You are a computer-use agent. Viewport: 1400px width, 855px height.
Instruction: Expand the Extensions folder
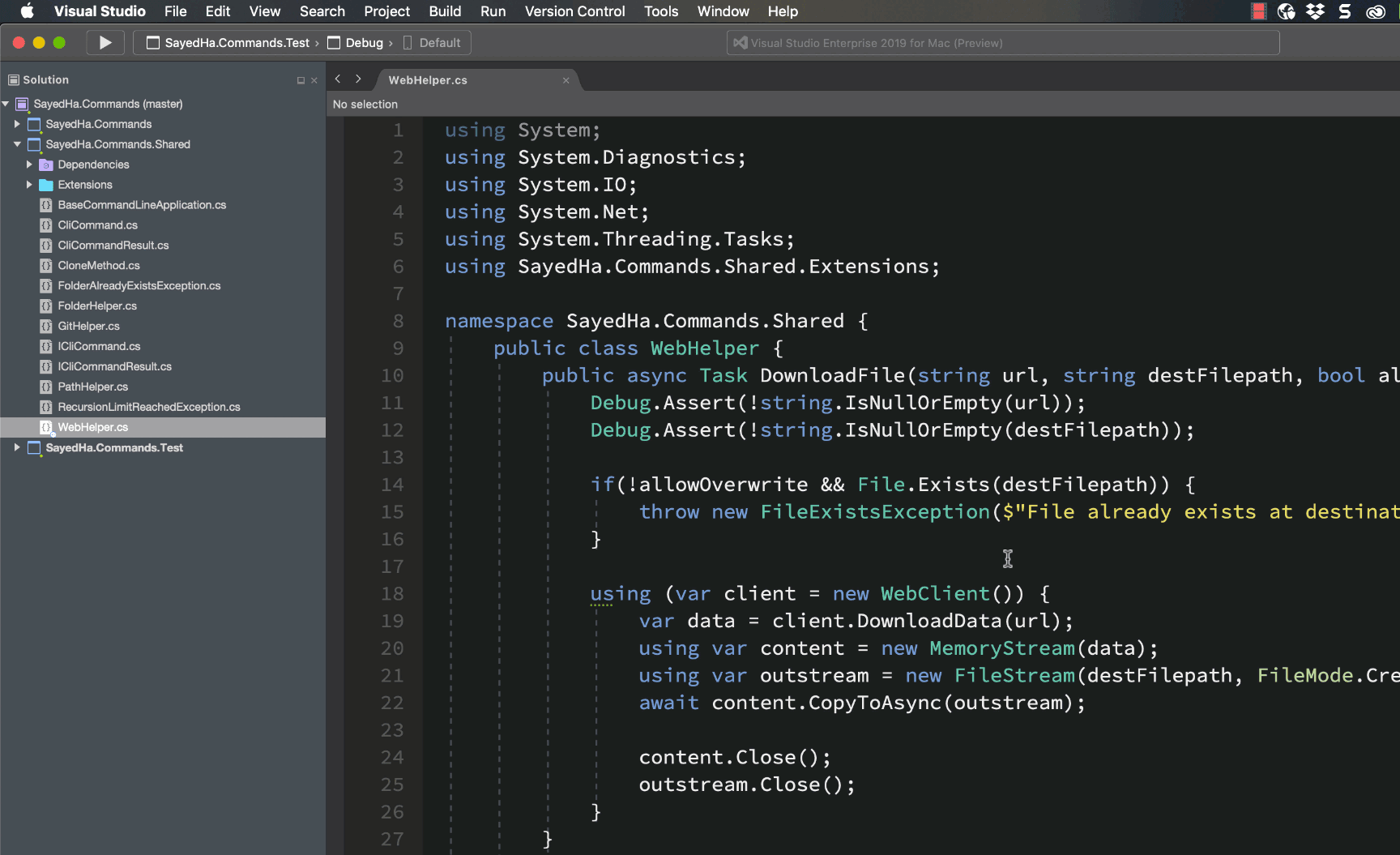29,185
